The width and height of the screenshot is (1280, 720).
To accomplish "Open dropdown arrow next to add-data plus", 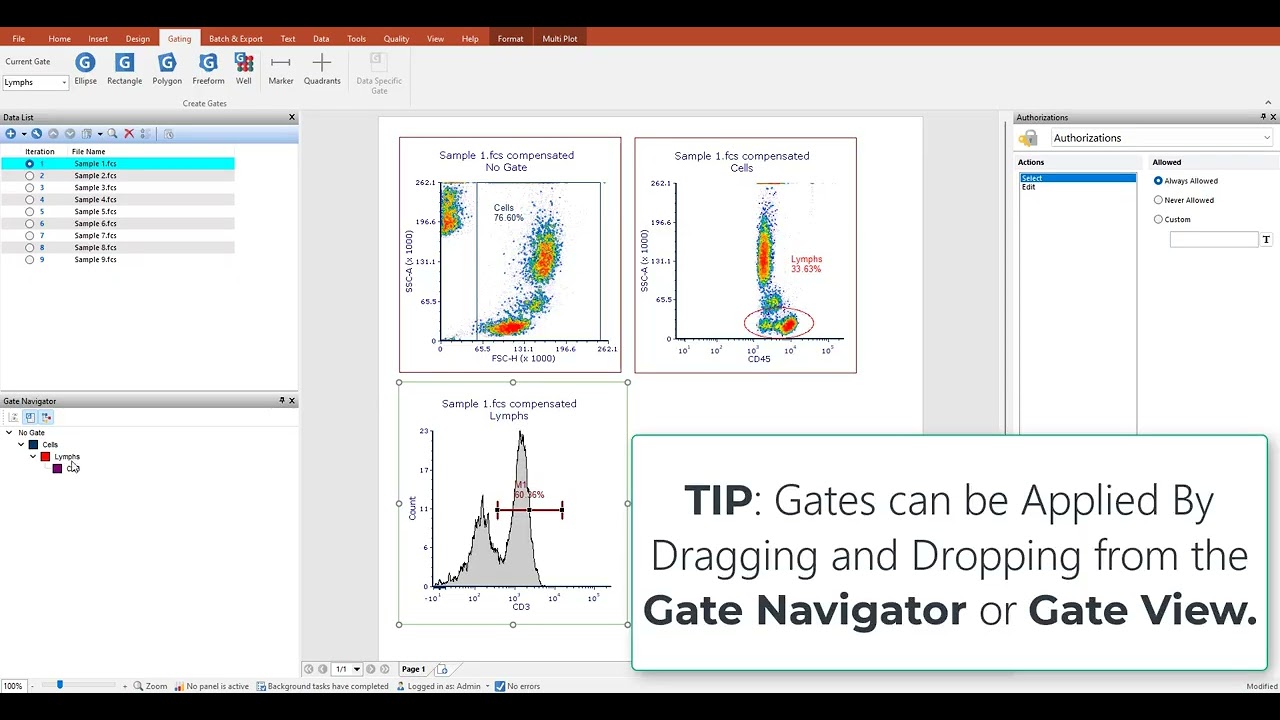I will 24,134.
